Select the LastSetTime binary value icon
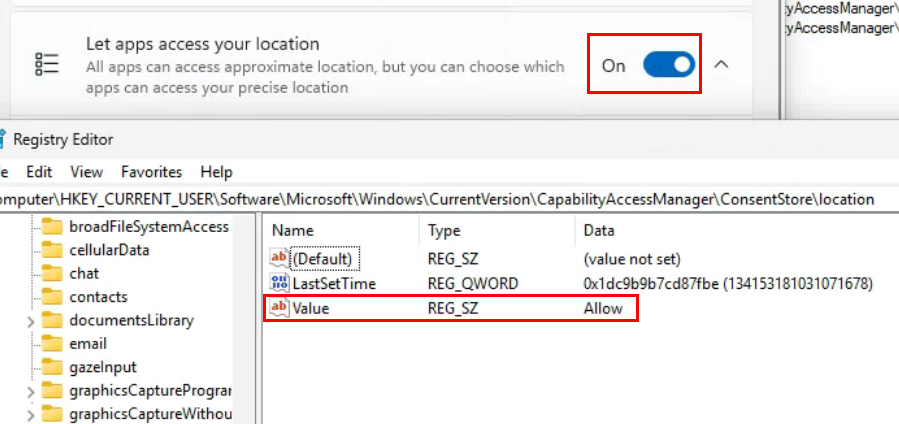The height and width of the screenshot is (424, 899). click(x=279, y=283)
